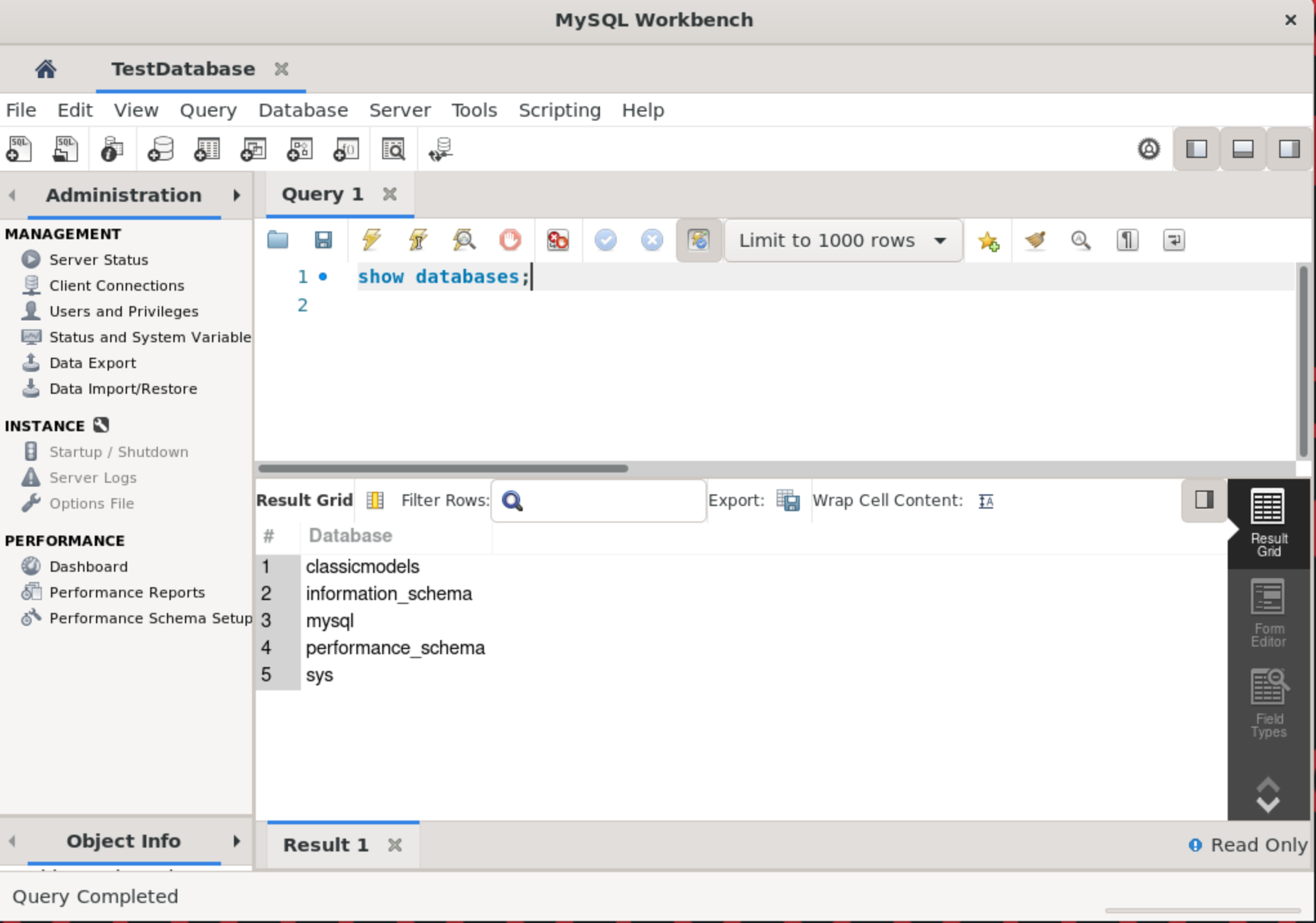
Task: Open Users and Privileges
Action: coord(124,311)
